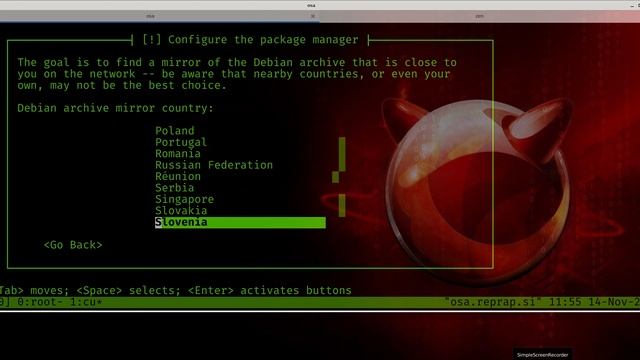Switch to the second terminal tab on the right
640x360 pixels.
(x=480, y=16)
